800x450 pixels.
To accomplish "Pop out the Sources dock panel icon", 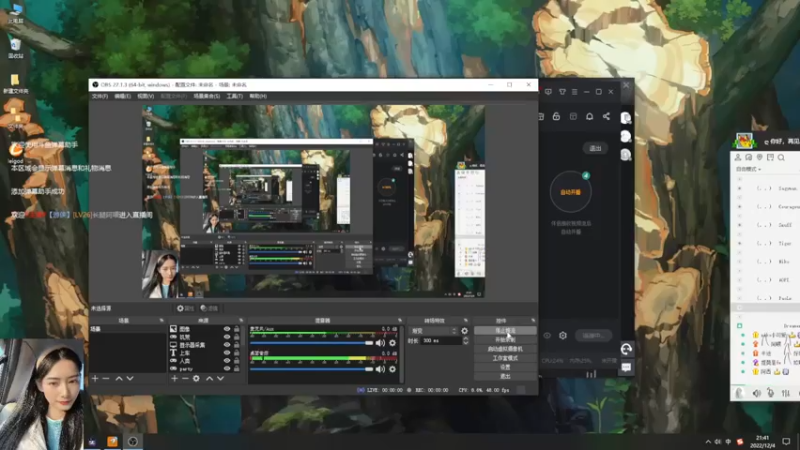I will tap(241, 320).
